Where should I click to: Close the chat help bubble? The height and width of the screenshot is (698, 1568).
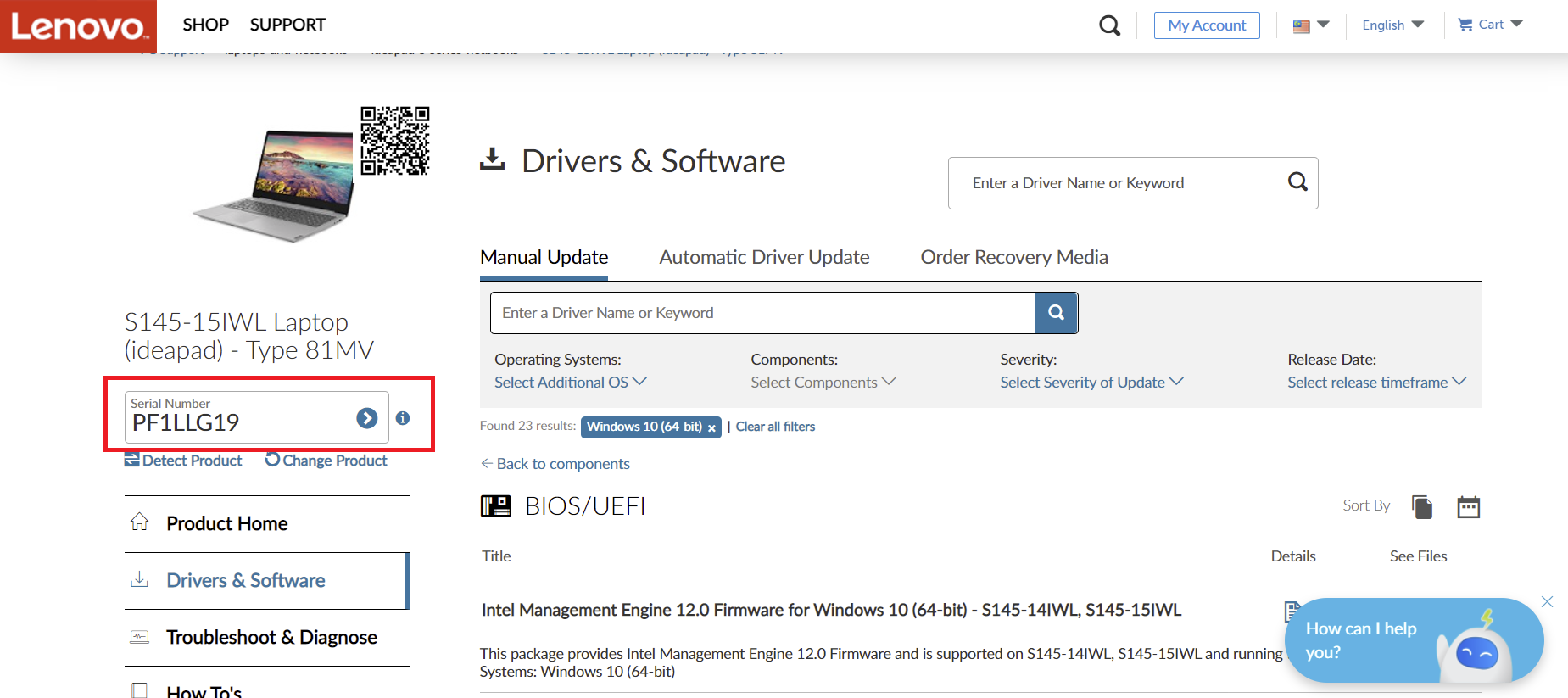click(x=1547, y=602)
